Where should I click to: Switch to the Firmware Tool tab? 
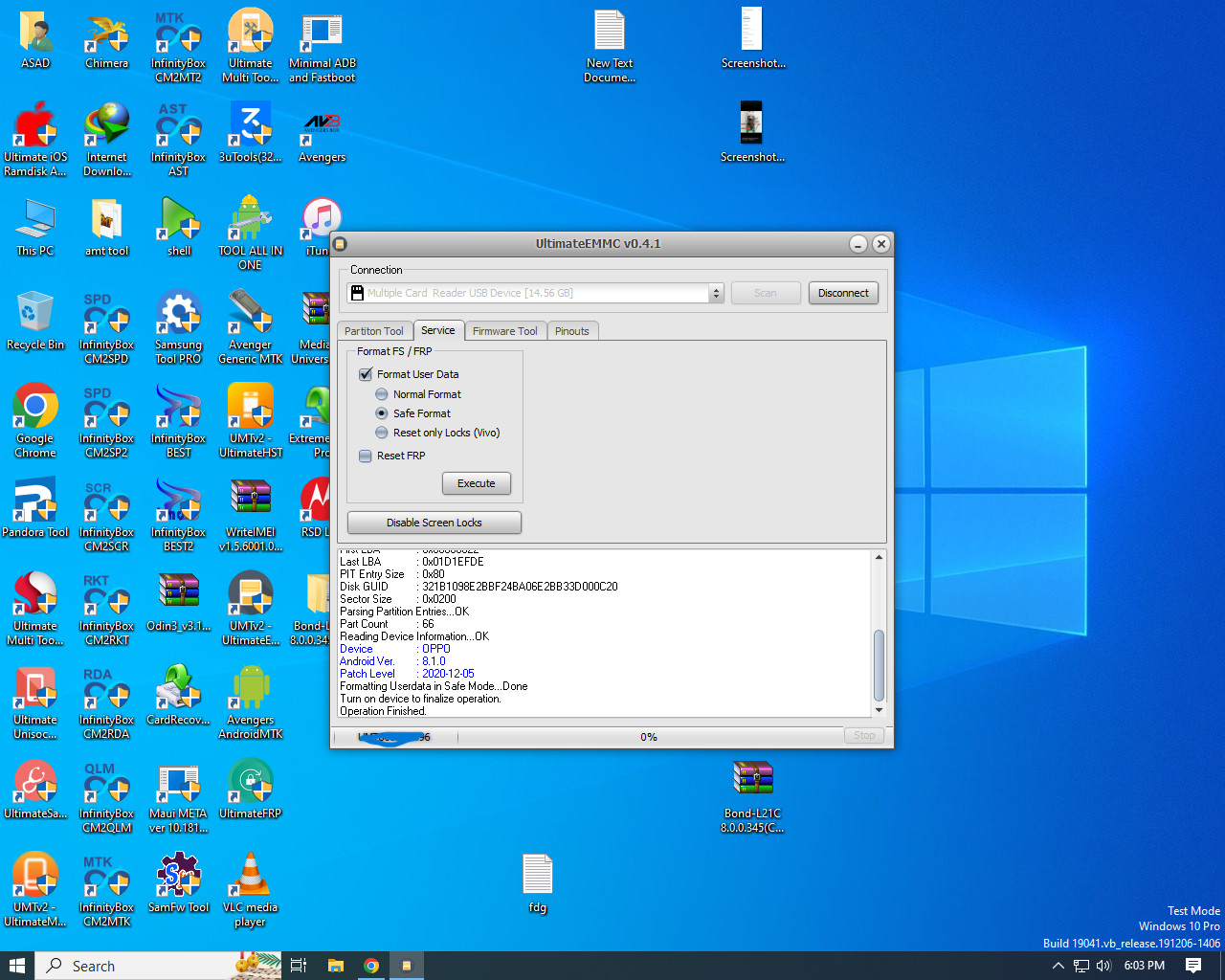(504, 331)
